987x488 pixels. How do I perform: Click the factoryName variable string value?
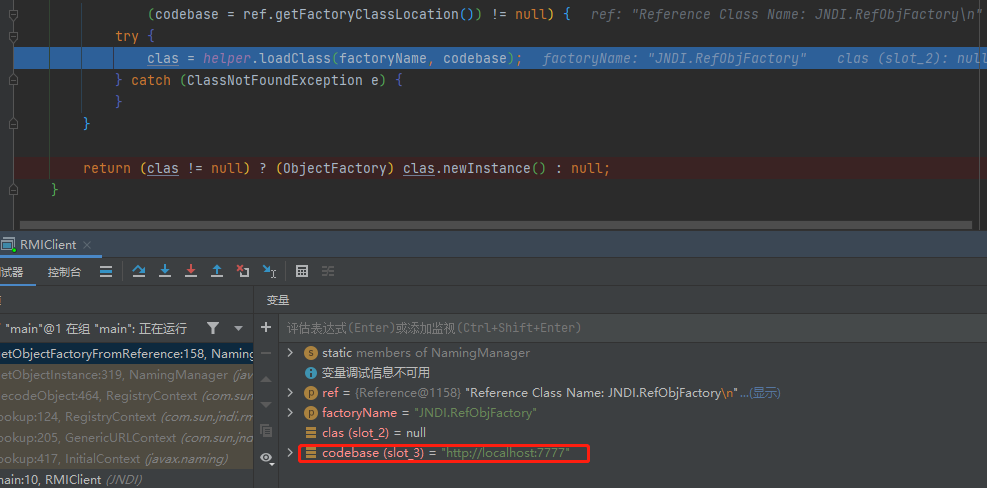475,413
